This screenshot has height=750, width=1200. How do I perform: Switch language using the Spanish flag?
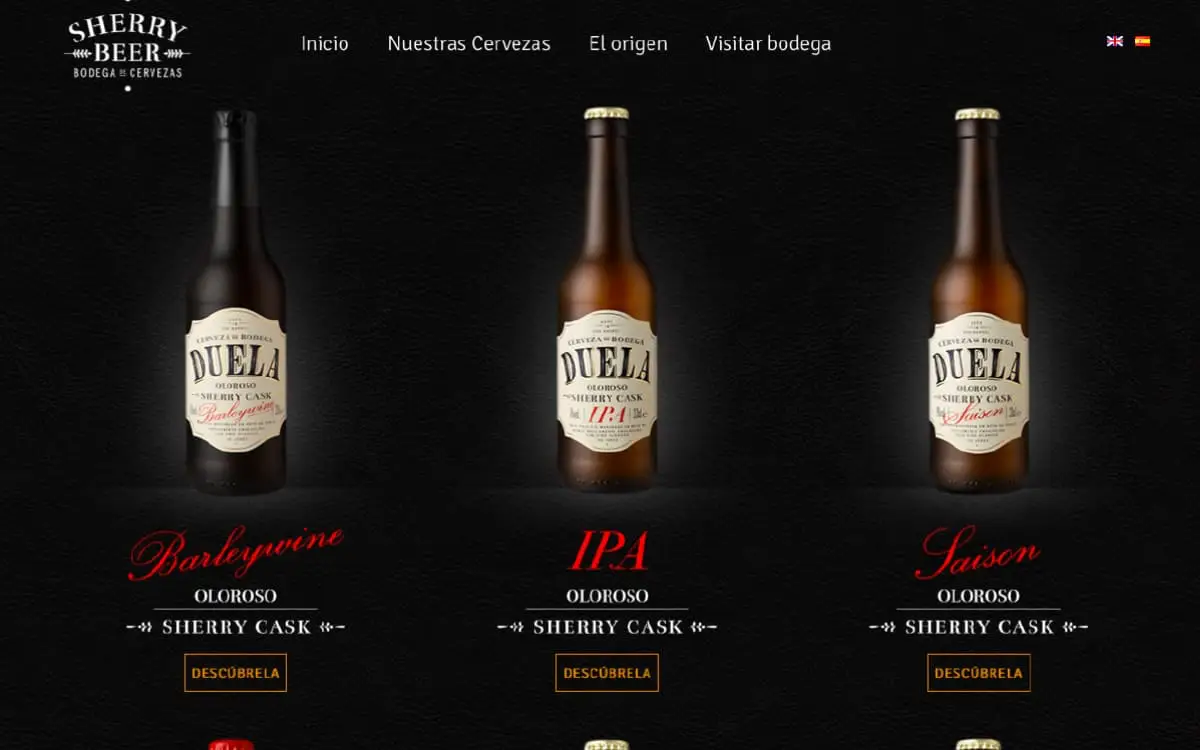point(1142,41)
